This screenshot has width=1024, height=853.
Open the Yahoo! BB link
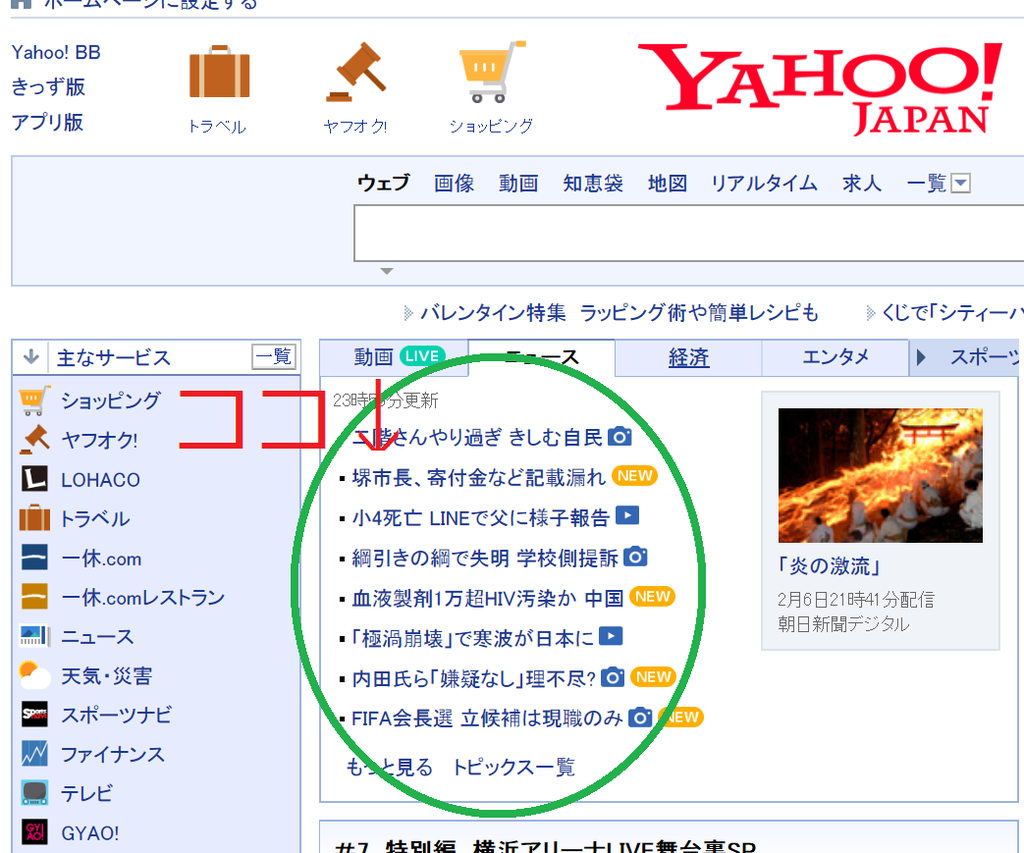click(x=56, y=52)
